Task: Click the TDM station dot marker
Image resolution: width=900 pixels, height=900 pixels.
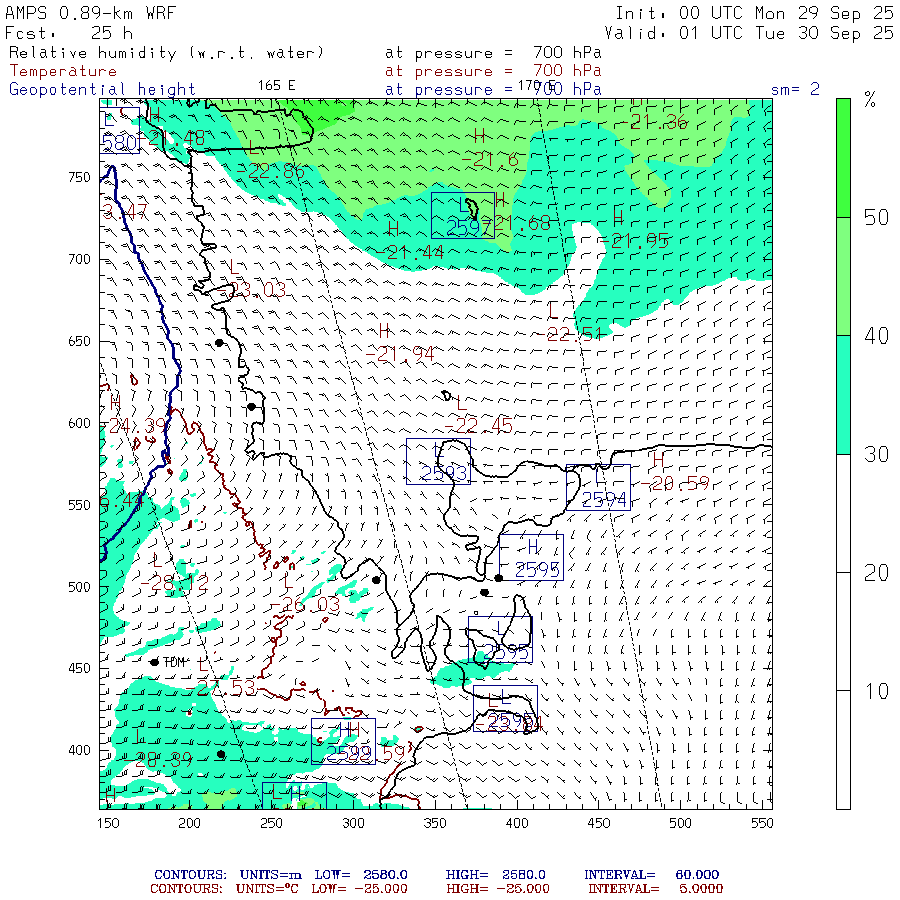Action: [x=154, y=662]
